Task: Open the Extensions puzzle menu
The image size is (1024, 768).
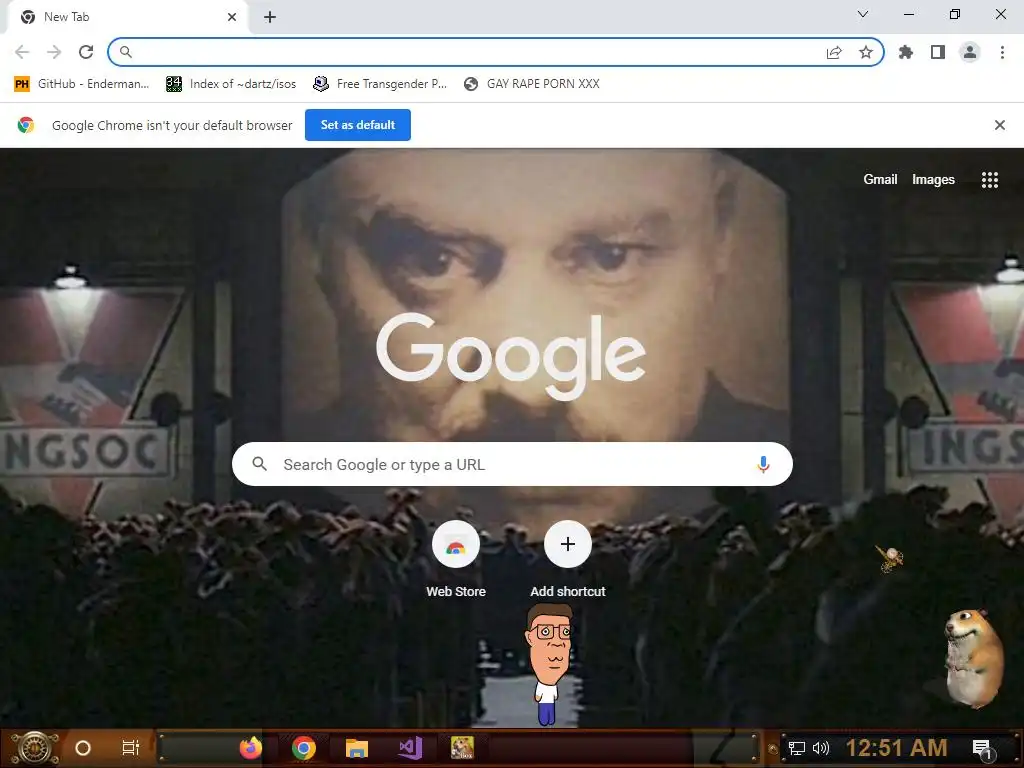Action: point(906,52)
